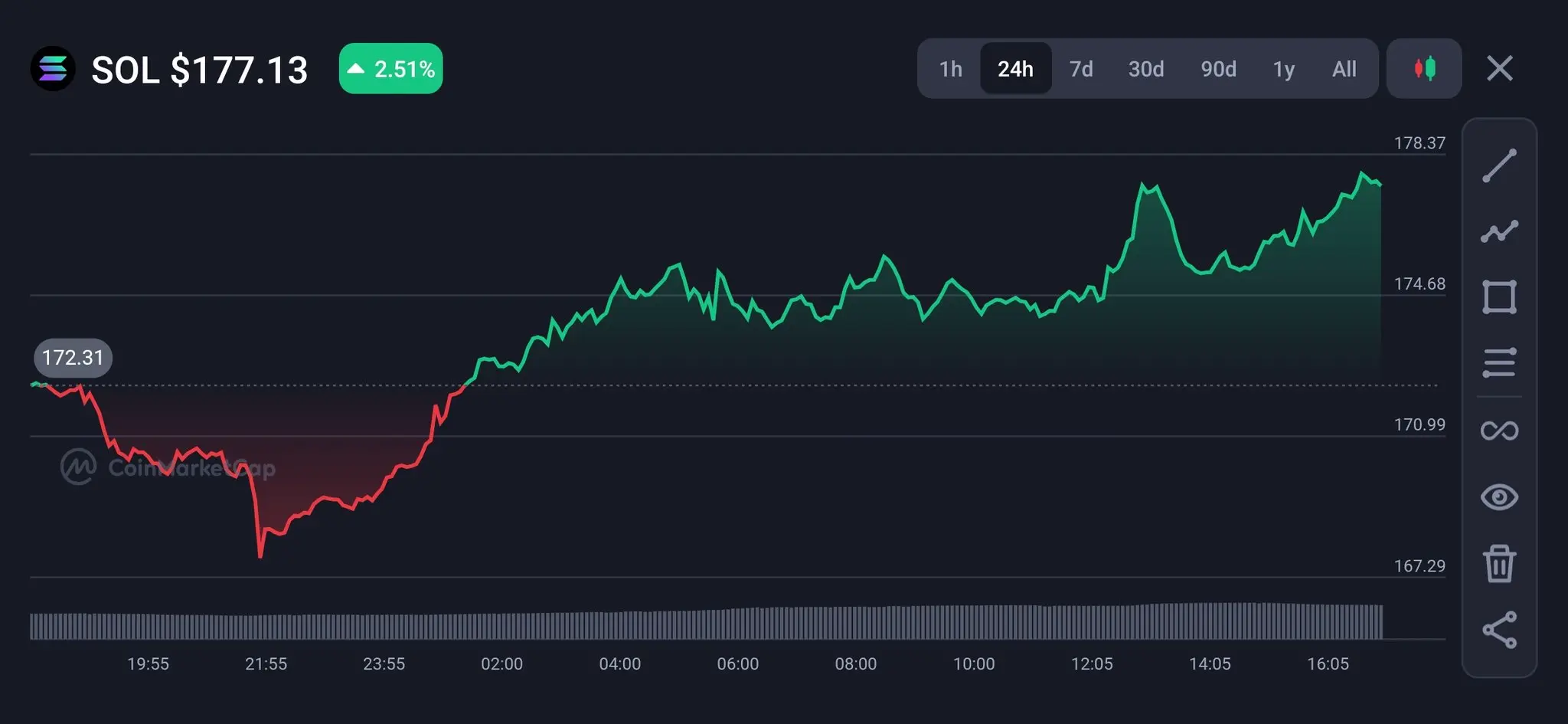Viewport: 1568px width, 724px height.
Task: Select the 24h timeframe tab
Action: pyautogui.click(x=1015, y=69)
